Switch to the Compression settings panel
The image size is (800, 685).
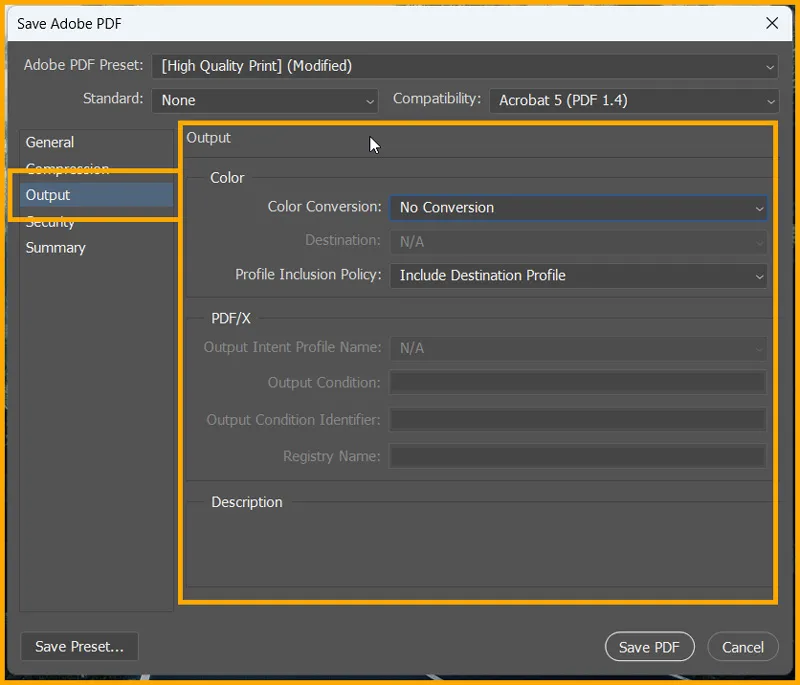pyautogui.click(x=67, y=168)
